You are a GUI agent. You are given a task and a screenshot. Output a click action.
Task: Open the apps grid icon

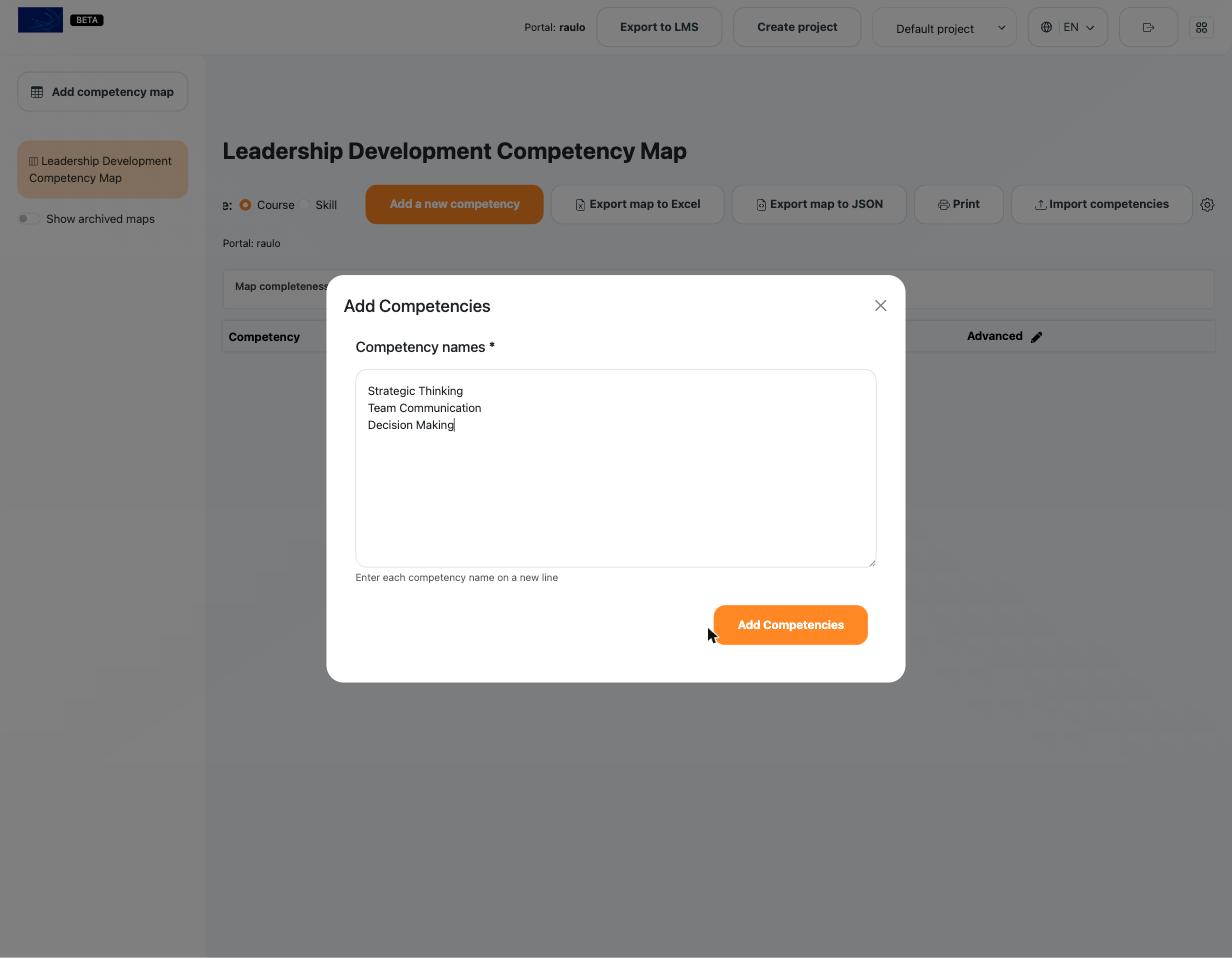[1201, 28]
